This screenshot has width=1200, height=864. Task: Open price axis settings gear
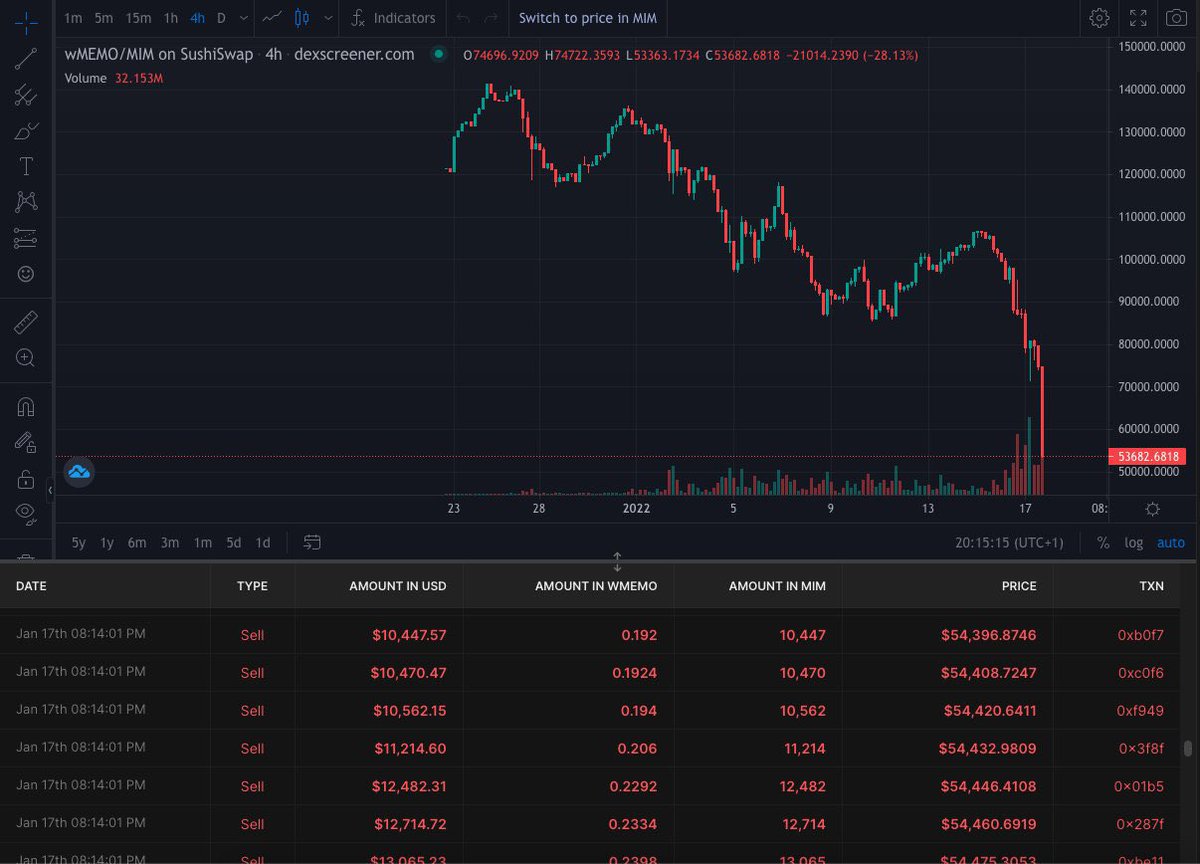[1152, 509]
